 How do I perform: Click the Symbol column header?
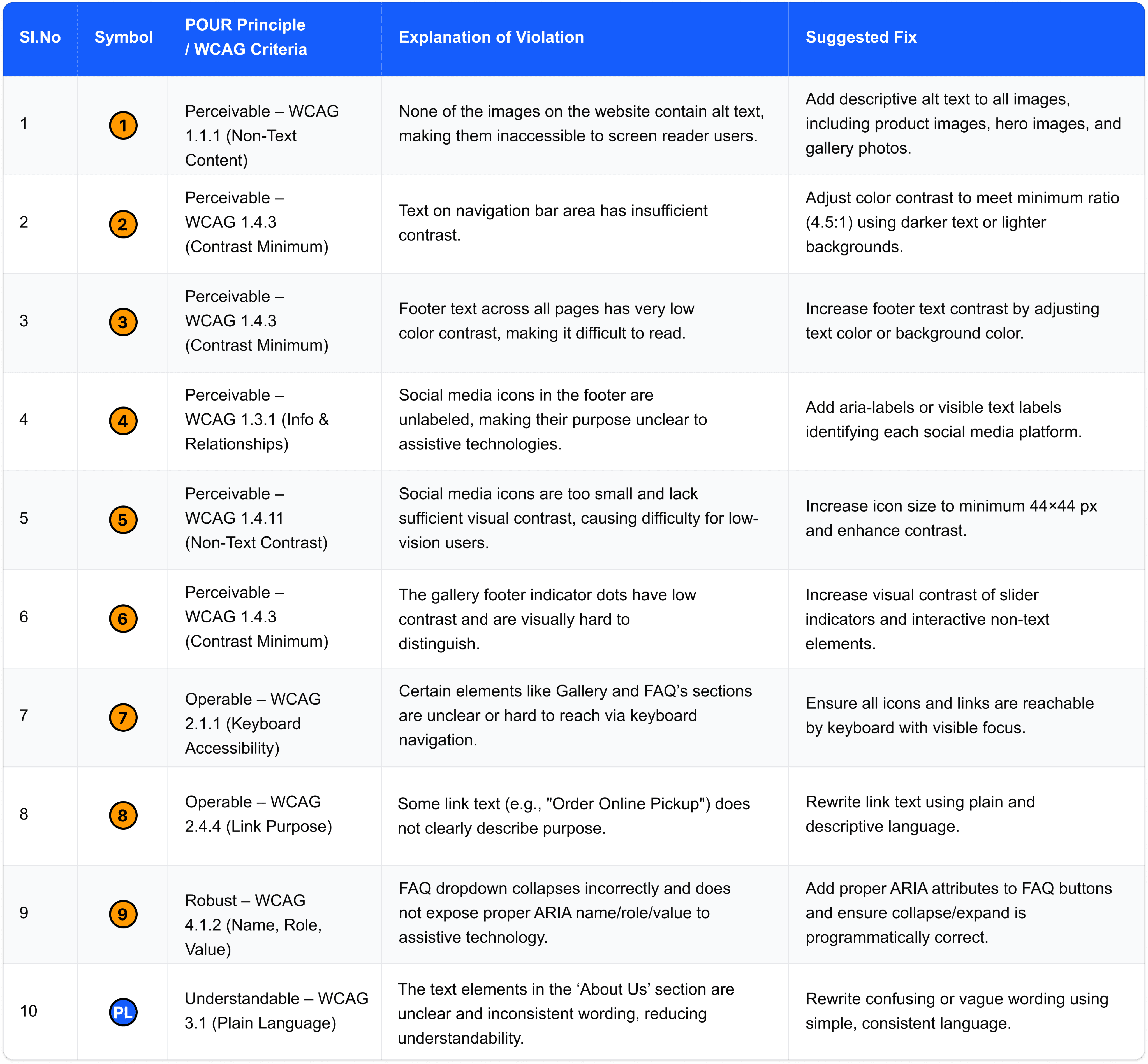123,38
